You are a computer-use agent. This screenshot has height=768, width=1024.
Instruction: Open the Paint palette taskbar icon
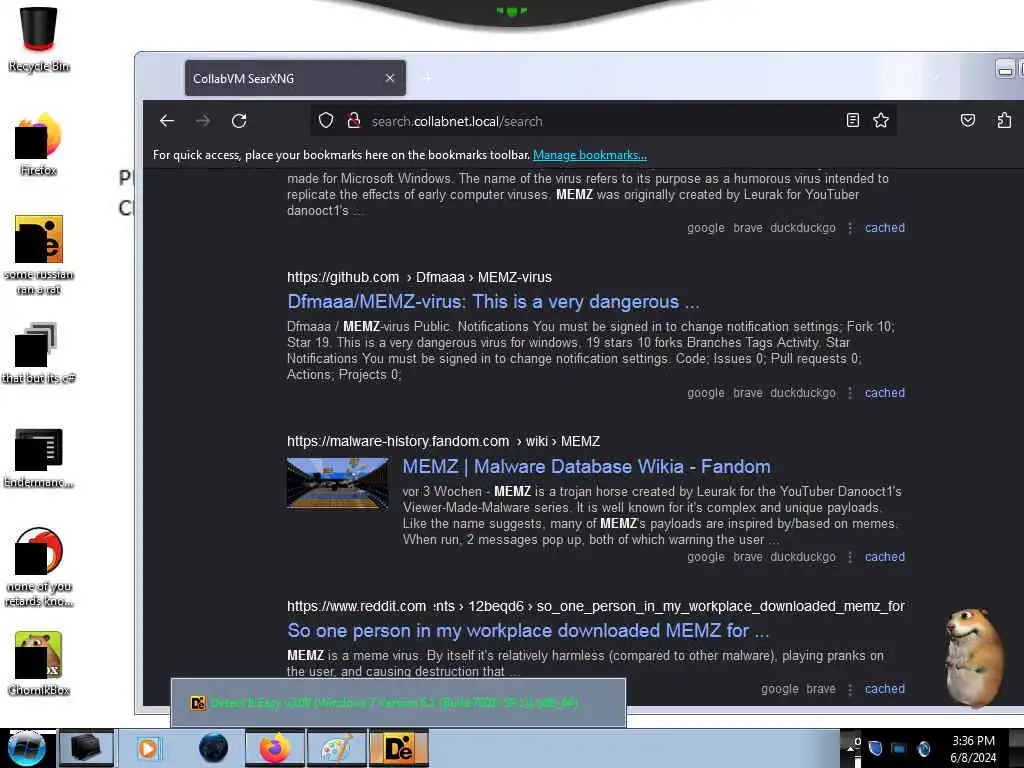(336, 748)
